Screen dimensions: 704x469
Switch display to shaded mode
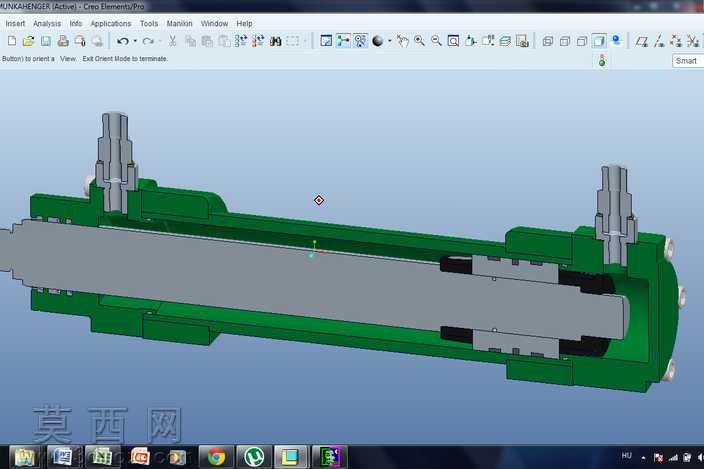pyautogui.click(x=599, y=41)
